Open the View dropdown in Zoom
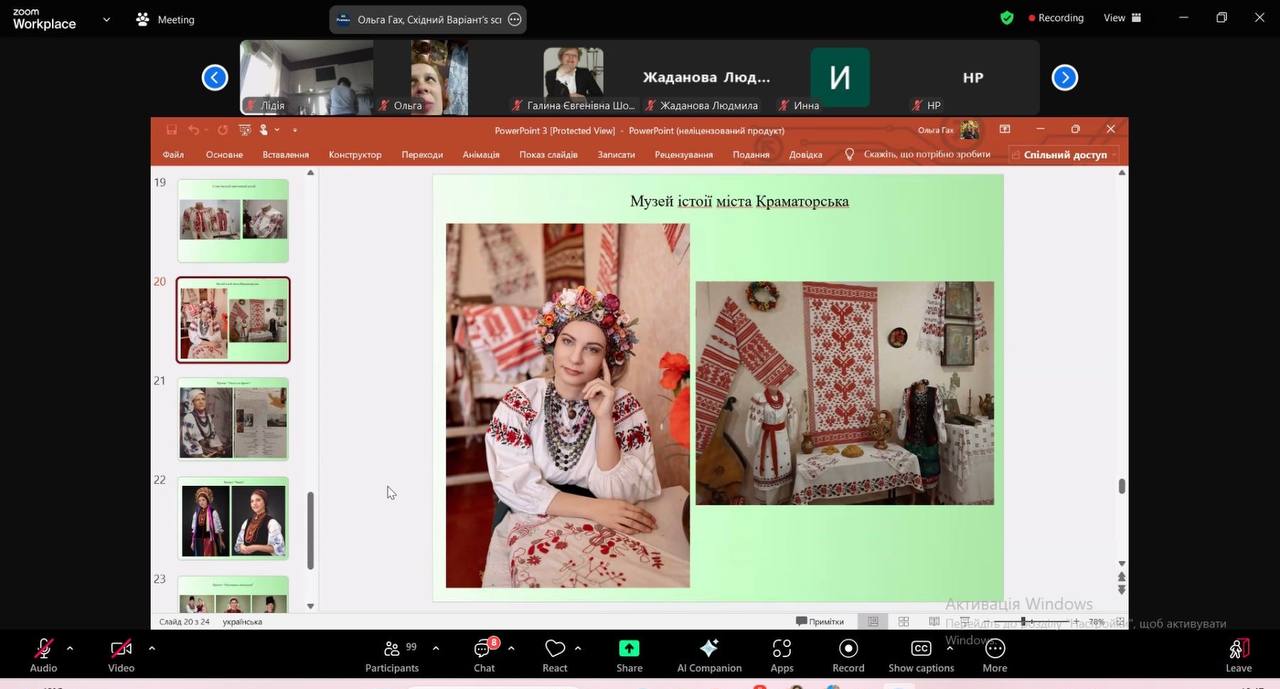This screenshot has height=689, width=1280. pyautogui.click(x=1121, y=18)
